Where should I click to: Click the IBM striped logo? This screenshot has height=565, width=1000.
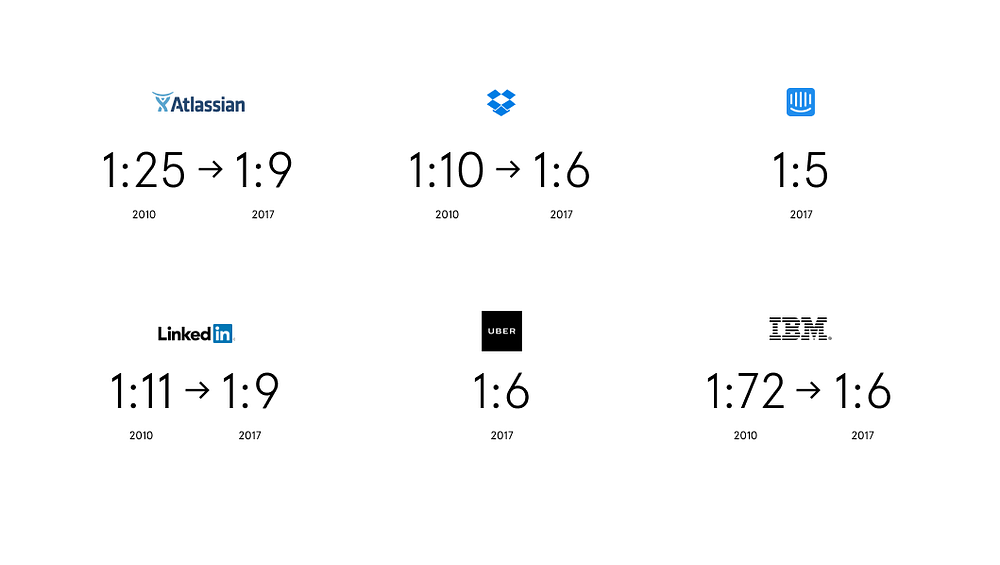[800, 328]
